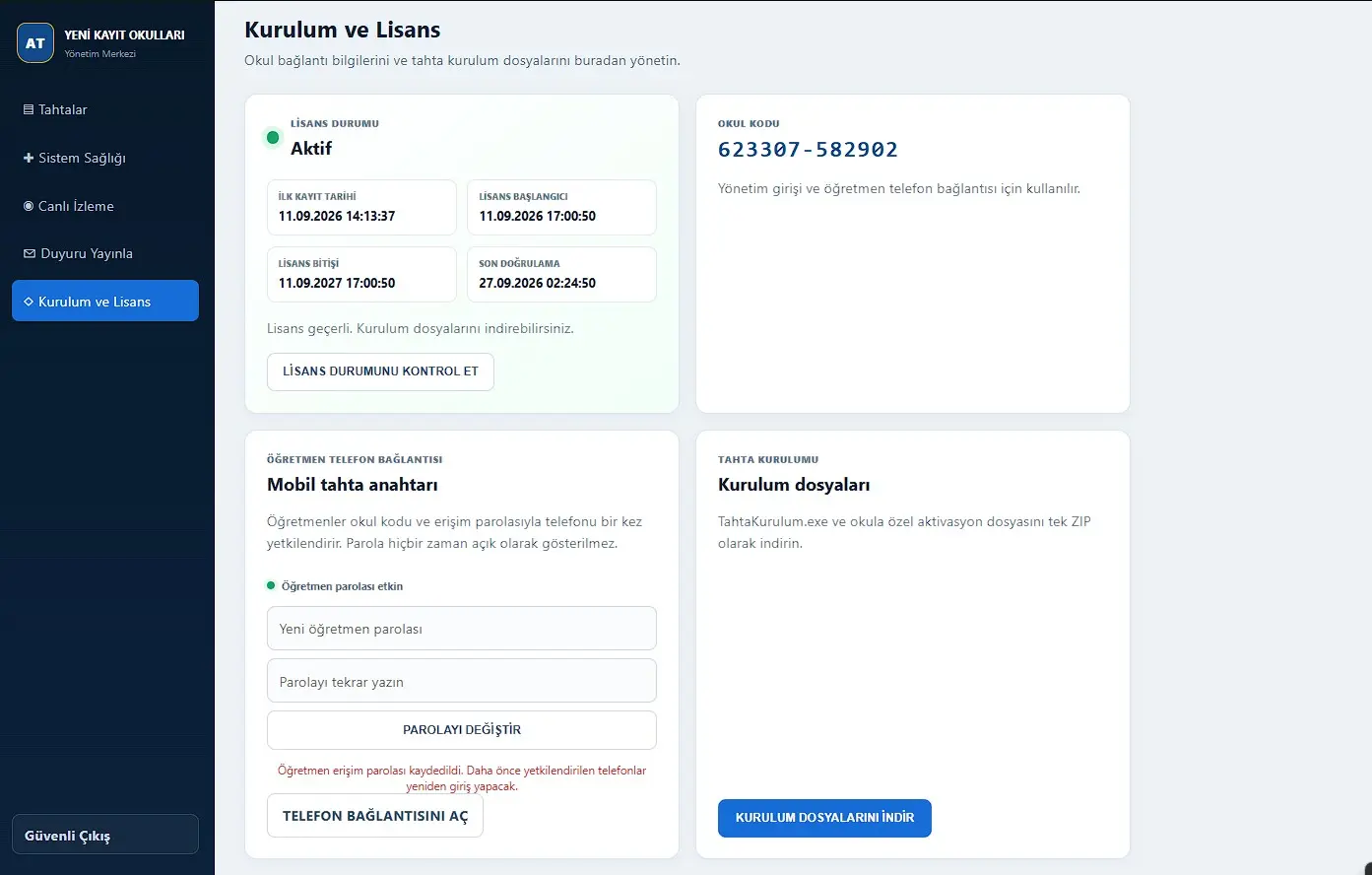Viewport: 1372px width, 875px height.
Task: Click the green license status indicator
Action: pyautogui.click(x=273, y=137)
